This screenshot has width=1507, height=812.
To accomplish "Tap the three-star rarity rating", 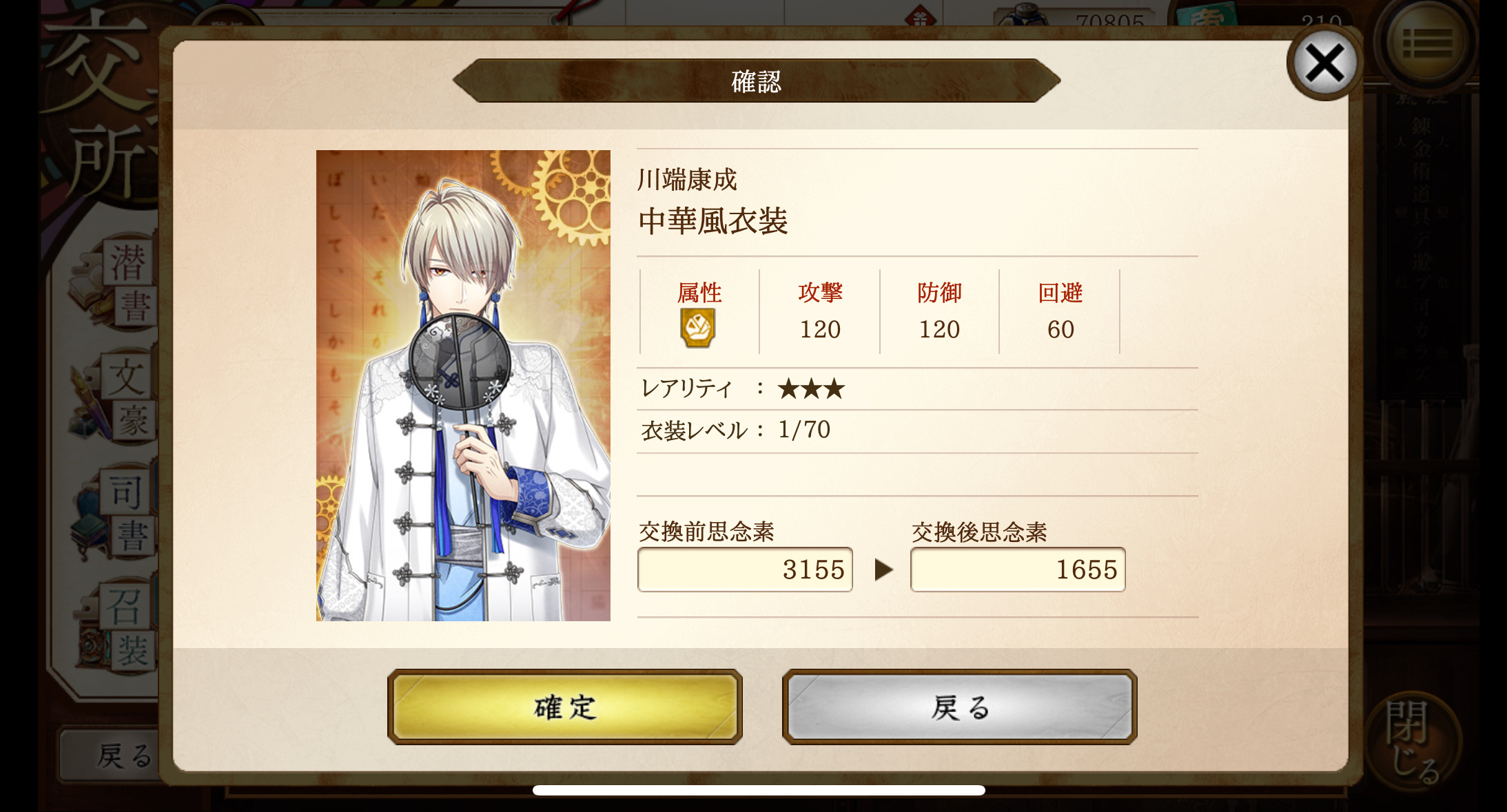I will point(811,389).
